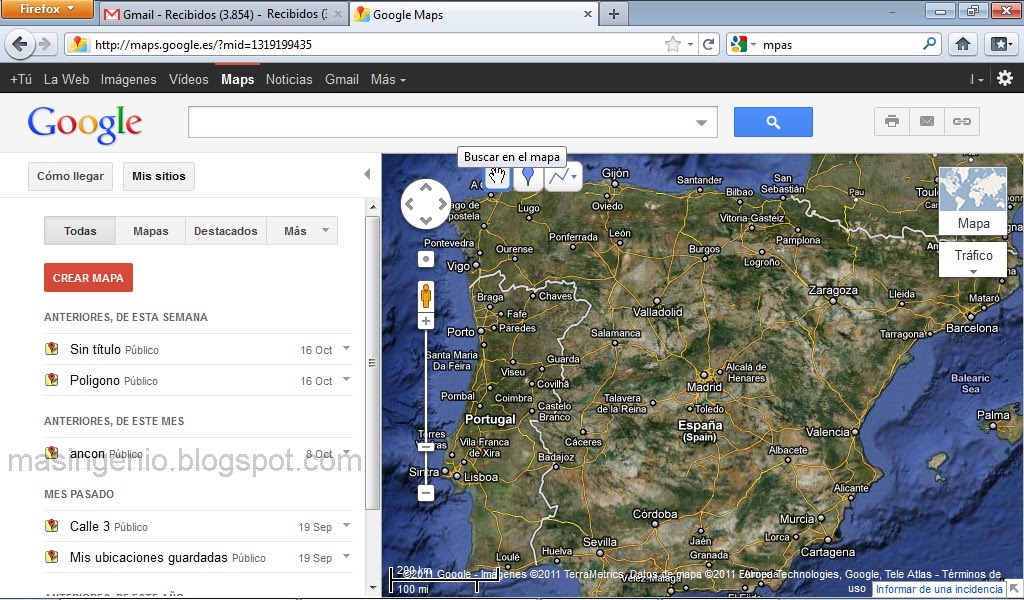
Task: Open the Poligono map link
Action: pos(95,380)
